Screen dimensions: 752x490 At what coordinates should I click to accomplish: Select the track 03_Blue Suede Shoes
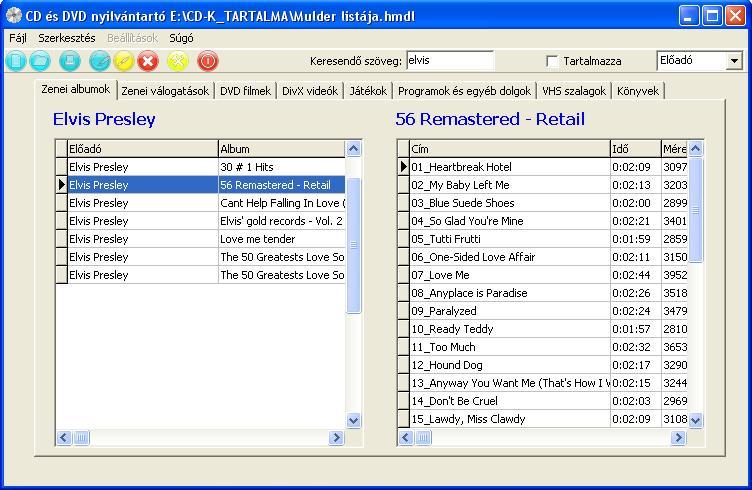(510, 203)
